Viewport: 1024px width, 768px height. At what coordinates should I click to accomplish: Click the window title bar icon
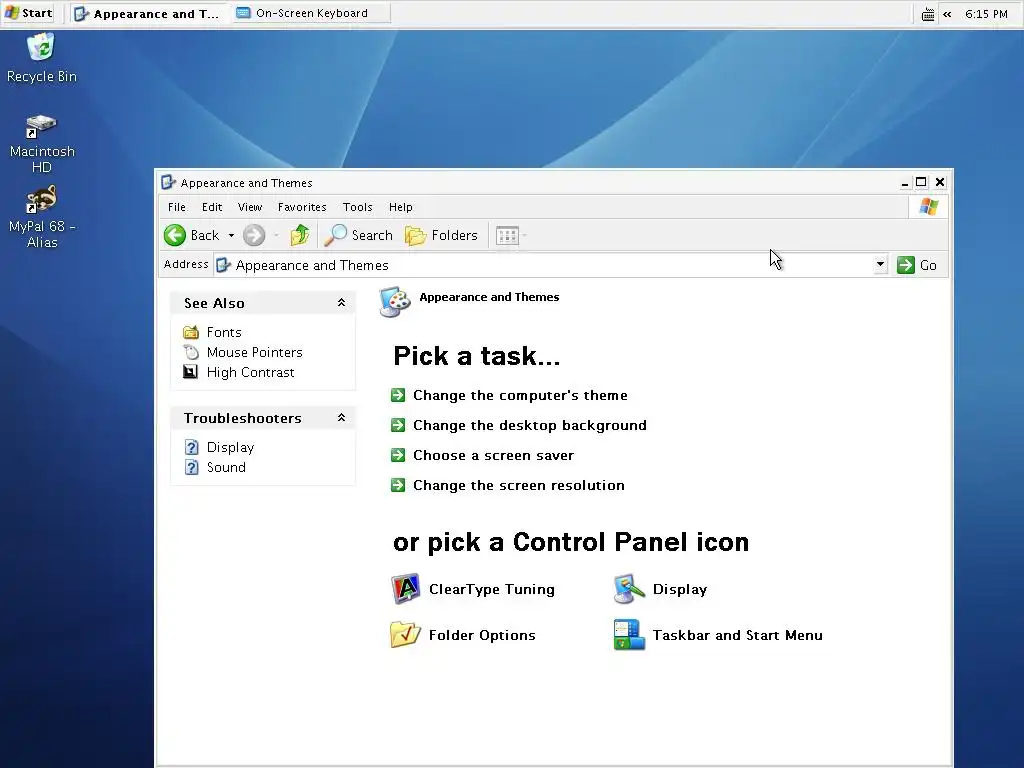(168, 182)
